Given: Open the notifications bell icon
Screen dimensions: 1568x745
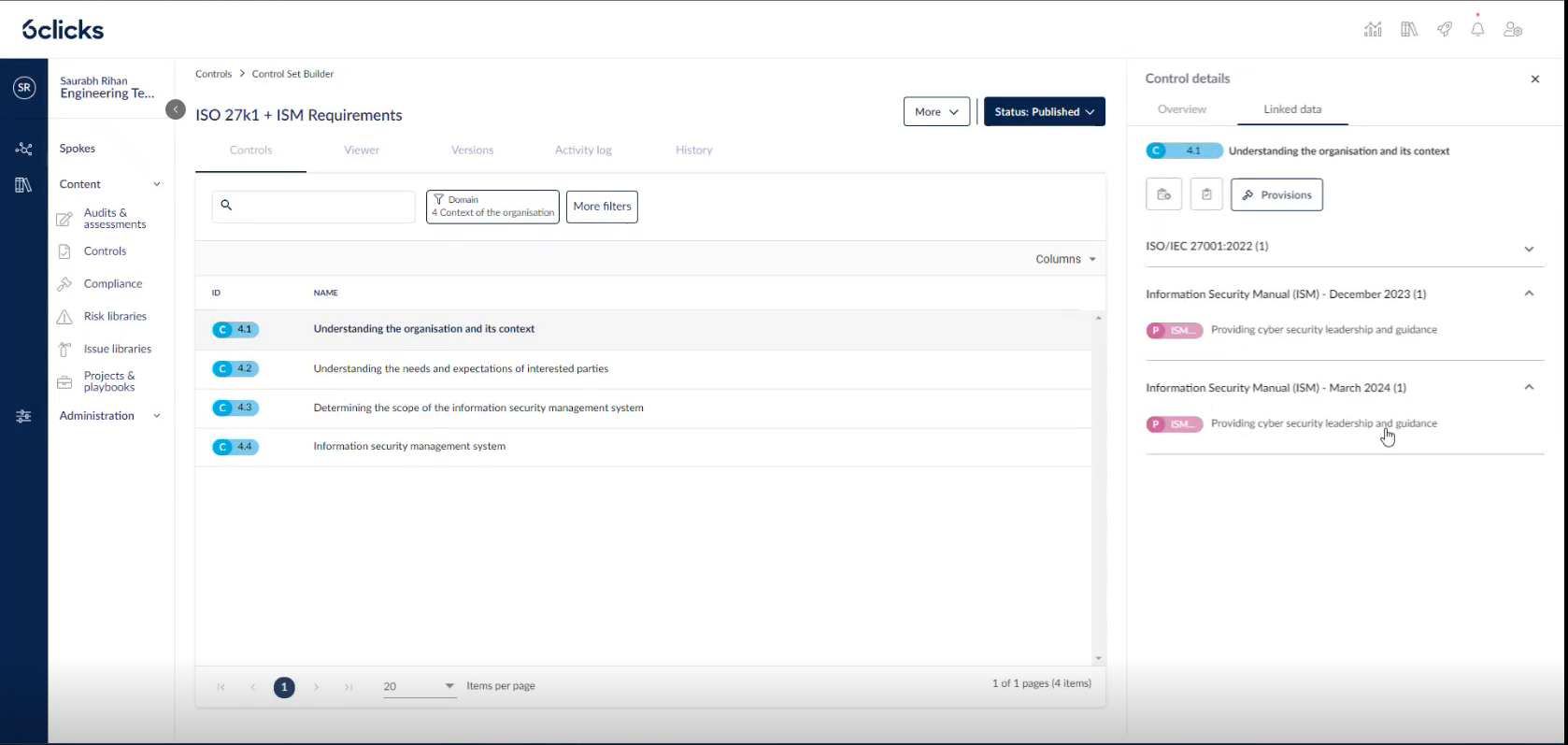Looking at the screenshot, I should pos(1477,30).
